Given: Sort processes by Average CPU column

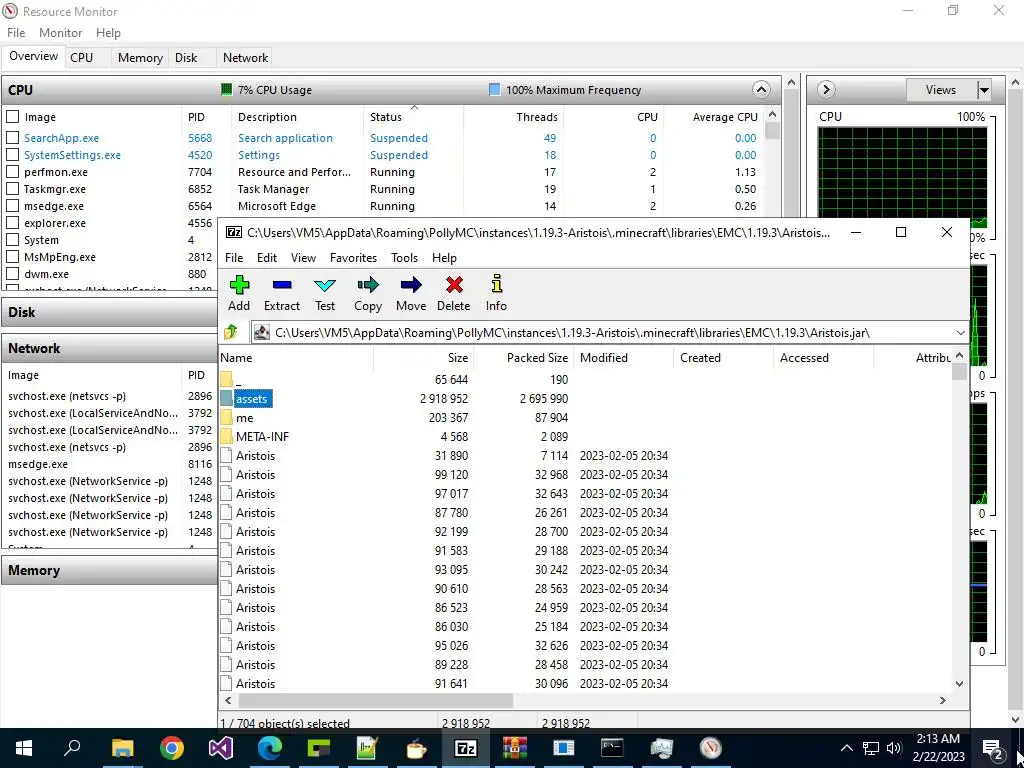Looking at the screenshot, I should pos(713,117).
